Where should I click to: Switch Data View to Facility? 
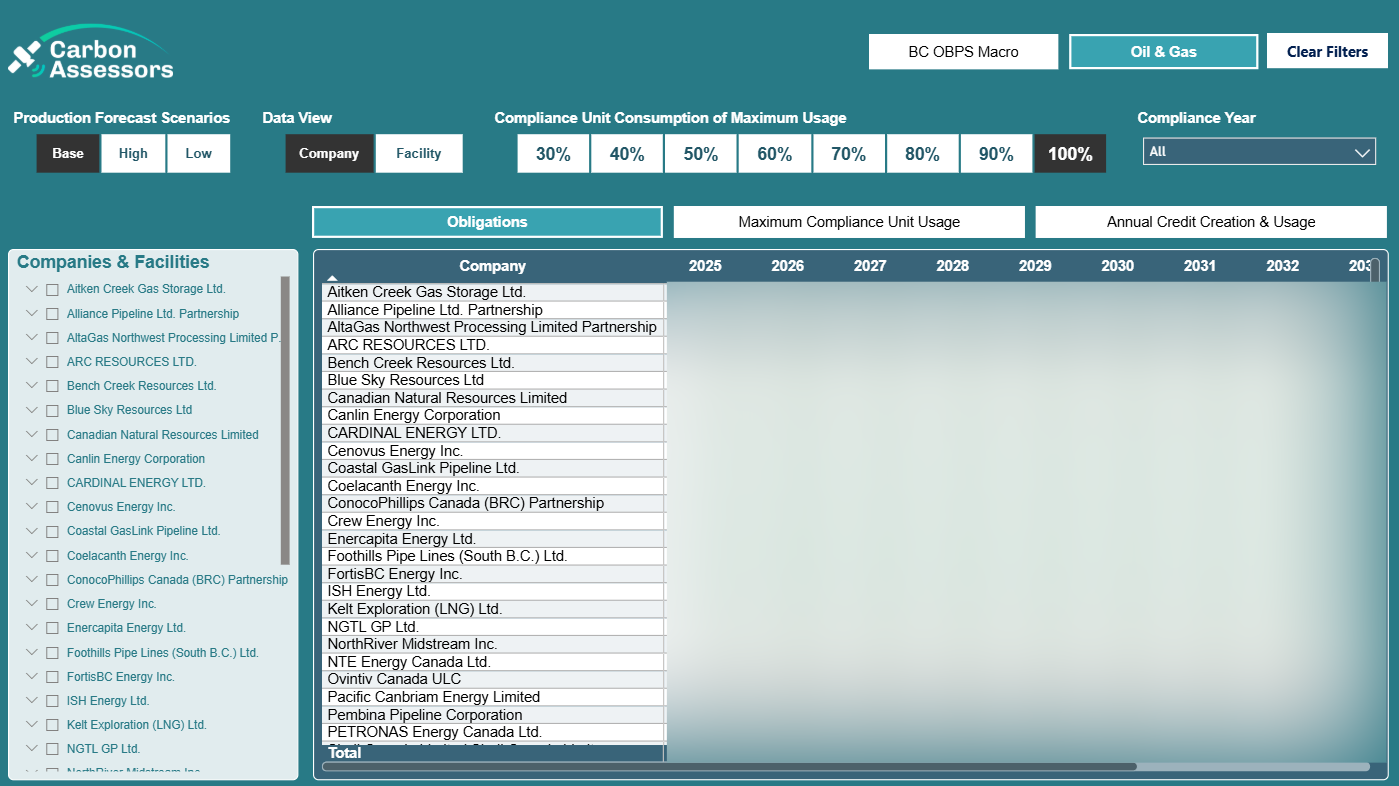tap(419, 154)
